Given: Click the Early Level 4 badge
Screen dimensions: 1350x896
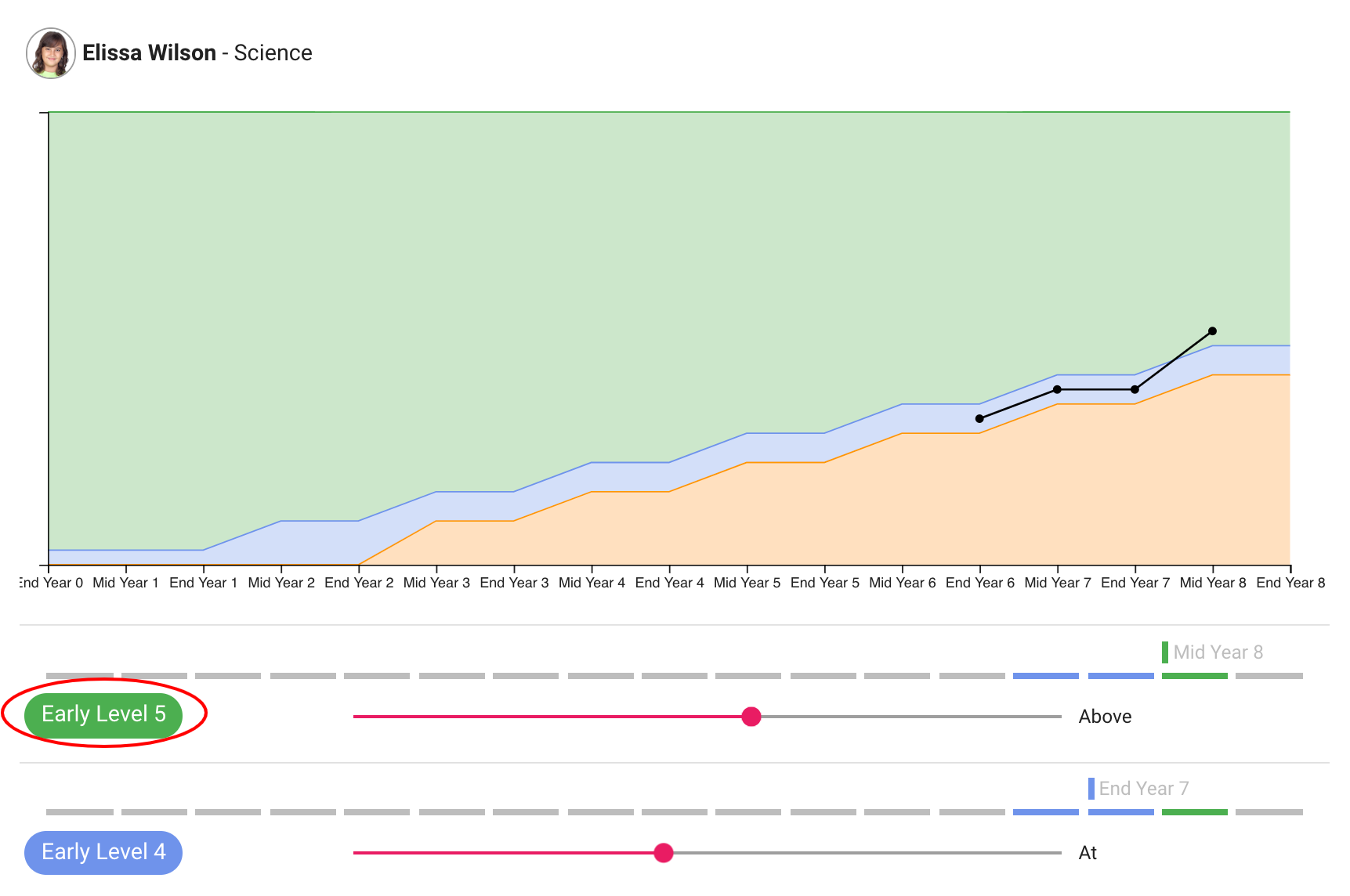Looking at the screenshot, I should tap(103, 852).
